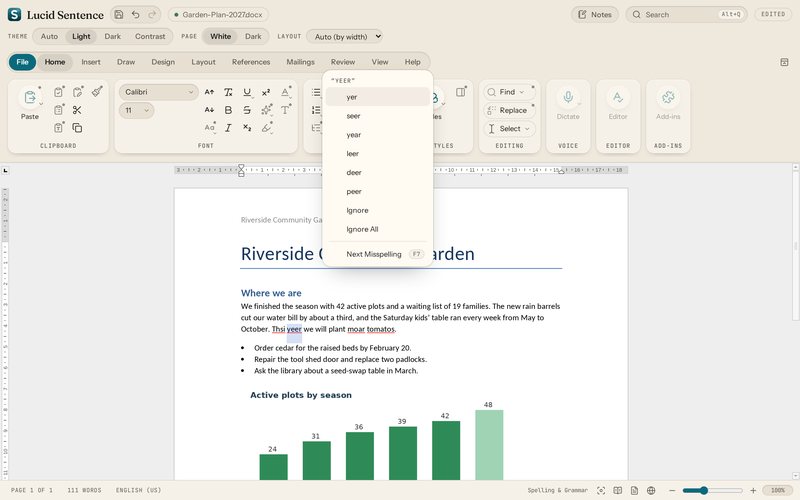This screenshot has height=500, width=800.
Task: Select Ignore All in the spelling menu
Action: (378, 229)
